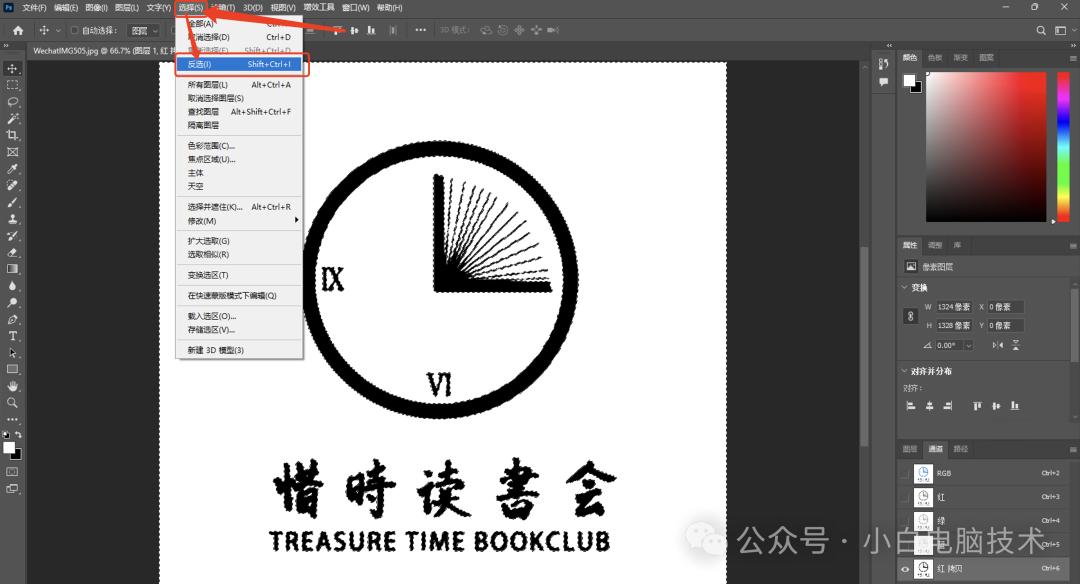
Task: Toggle the width-height link icon
Action: 911,316
